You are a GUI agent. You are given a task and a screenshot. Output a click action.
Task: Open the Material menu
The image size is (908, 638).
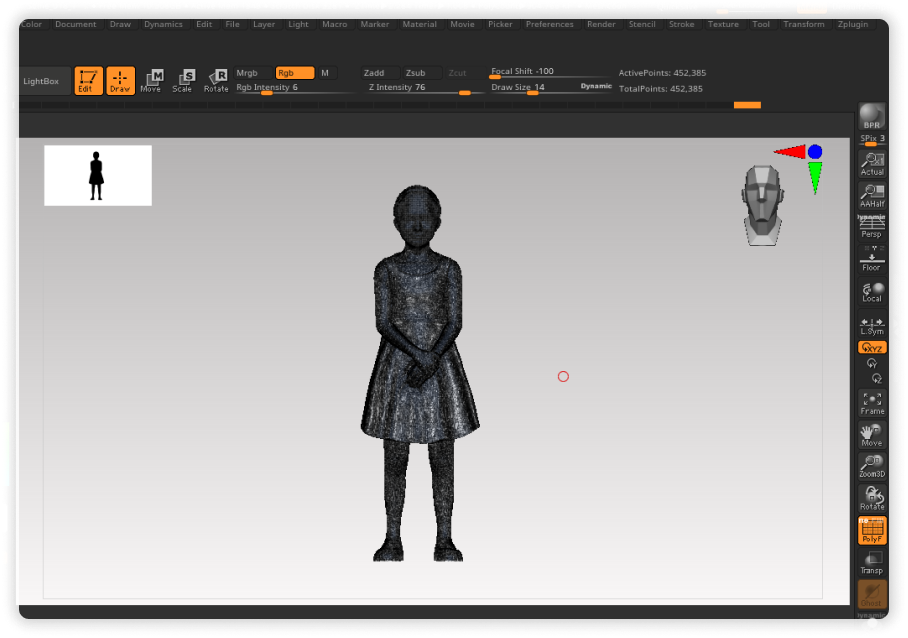point(419,24)
